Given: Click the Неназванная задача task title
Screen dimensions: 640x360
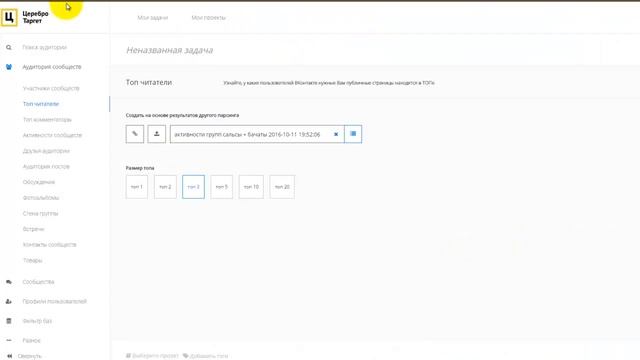Looking at the screenshot, I should click(169, 50).
